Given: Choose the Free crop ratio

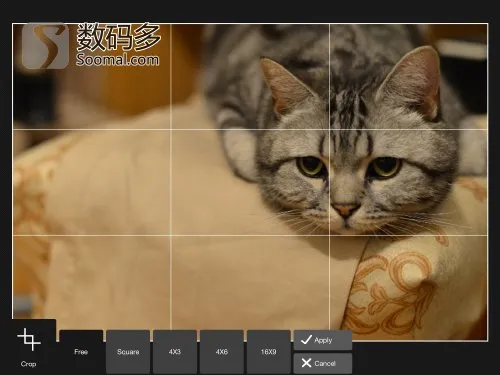Looking at the screenshot, I should click(x=81, y=352).
